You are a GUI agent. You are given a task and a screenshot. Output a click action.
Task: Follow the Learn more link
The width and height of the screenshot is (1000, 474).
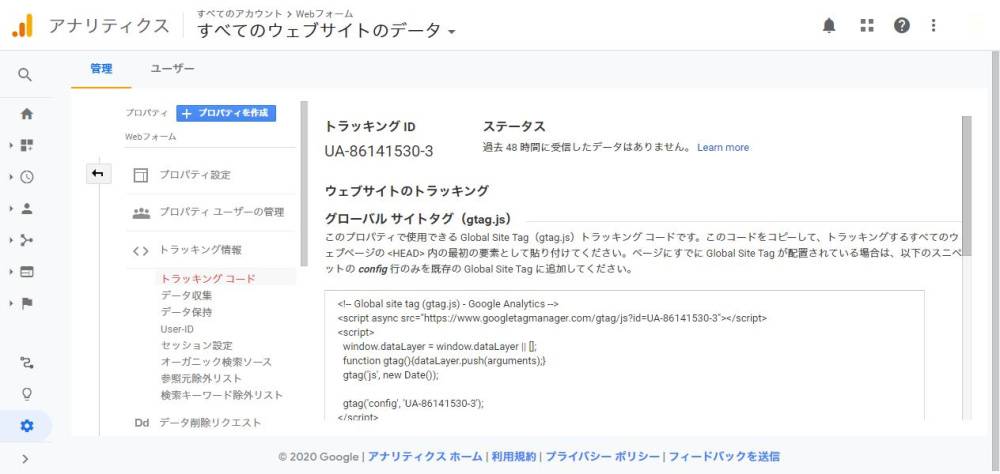pos(723,148)
